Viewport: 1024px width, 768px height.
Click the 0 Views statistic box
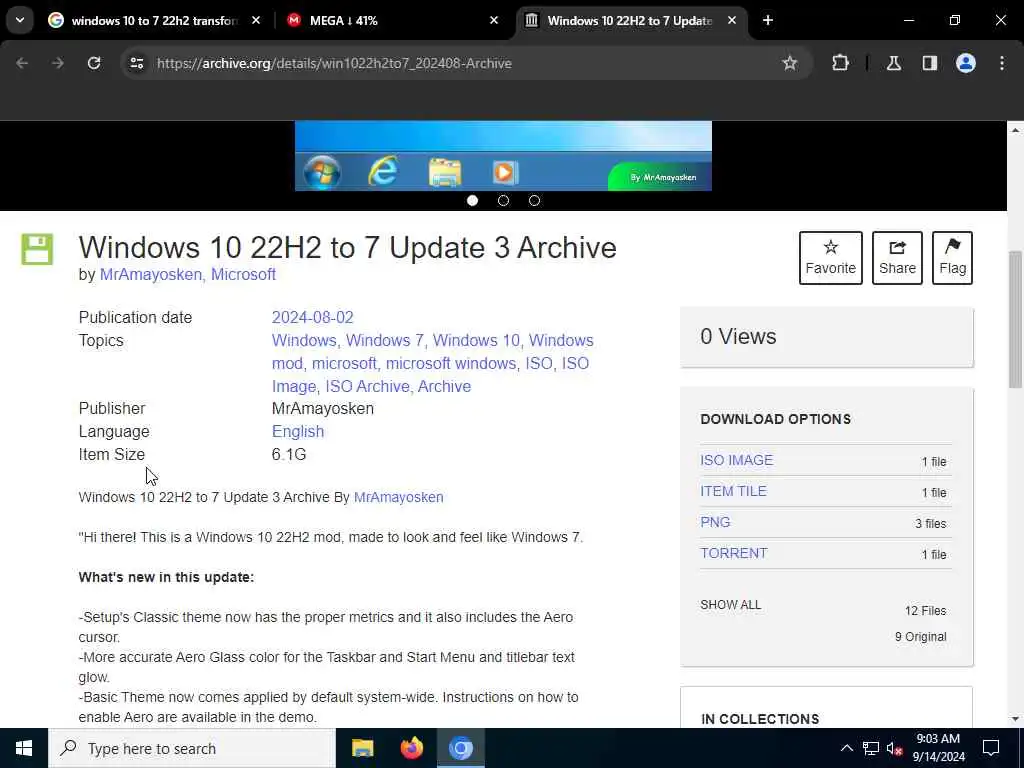[826, 337]
